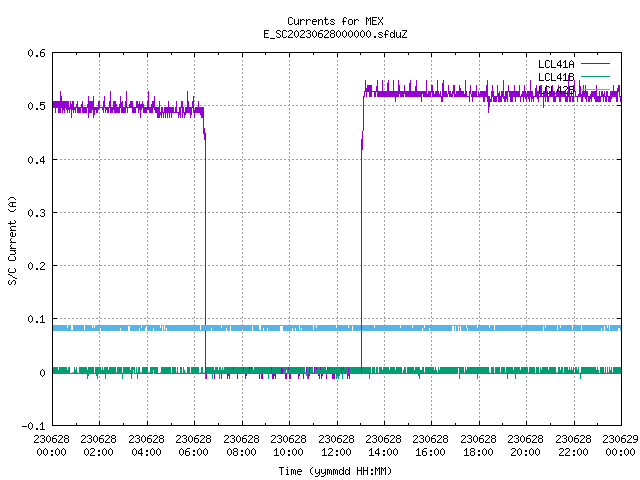Click the 0.2 y-axis tick value
This screenshot has height=480, width=640.
(x=36, y=266)
